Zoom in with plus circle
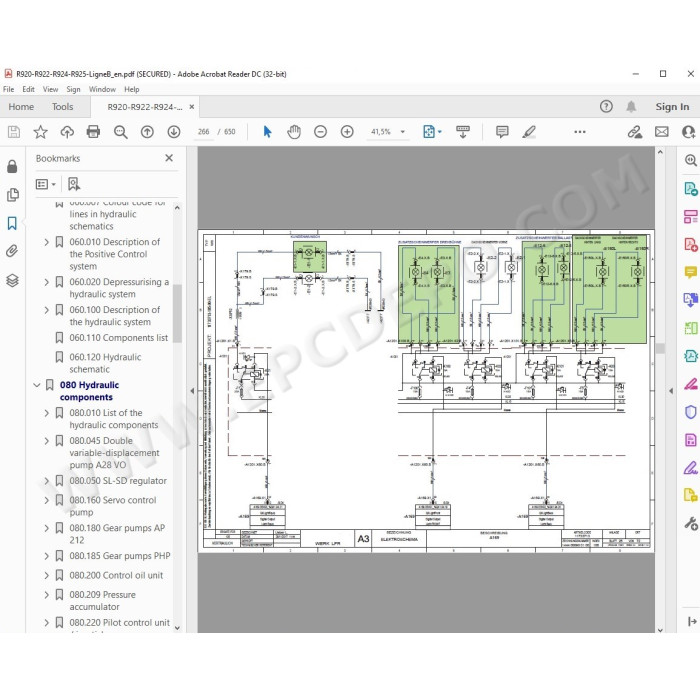 [347, 132]
